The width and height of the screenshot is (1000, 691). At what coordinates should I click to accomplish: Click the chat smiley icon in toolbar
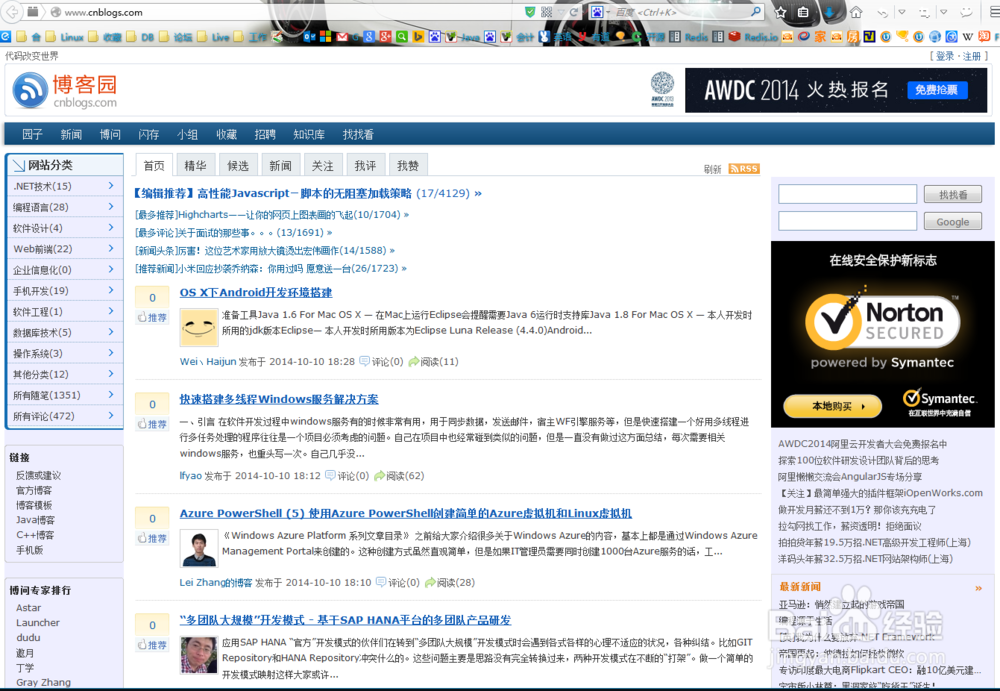966,11
